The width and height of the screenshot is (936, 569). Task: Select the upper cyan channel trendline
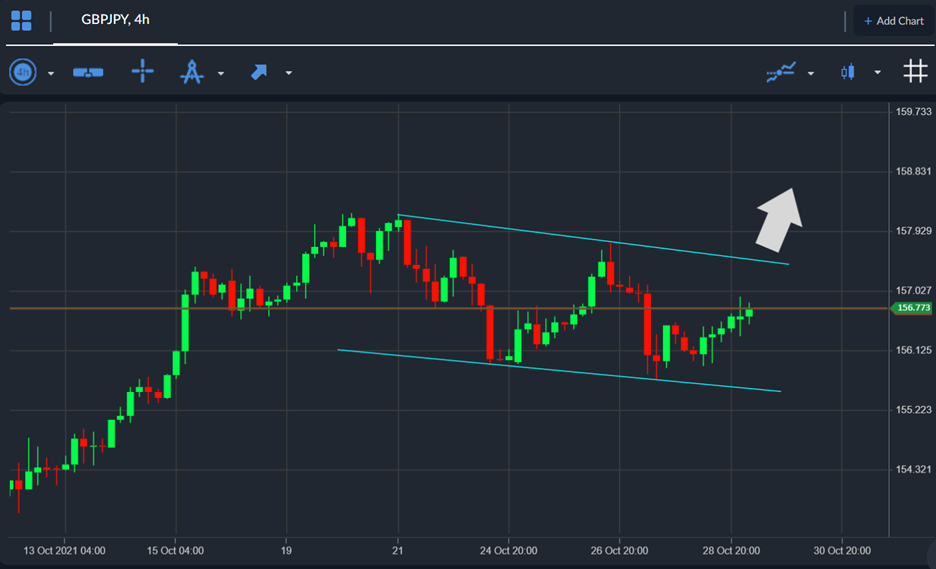pyautogui.click(x=593, y=239)
